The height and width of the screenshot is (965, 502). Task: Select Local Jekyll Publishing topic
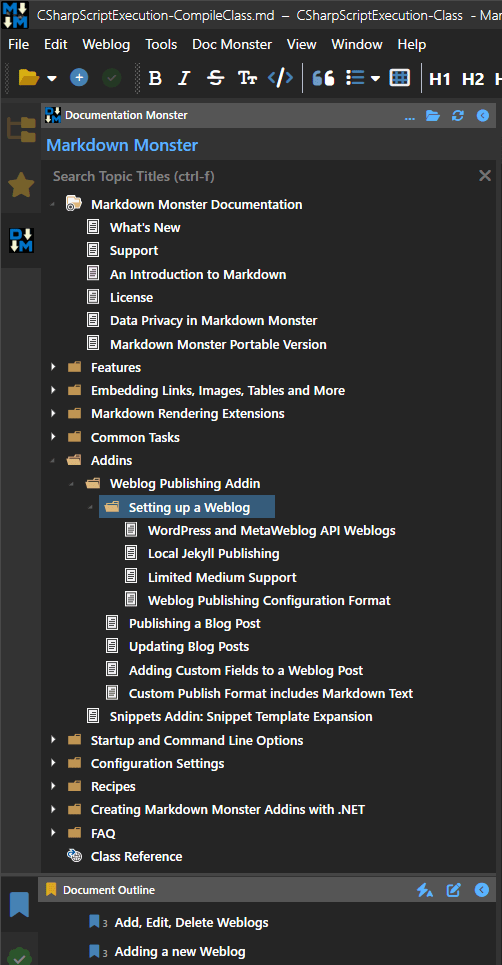[213, 554]
